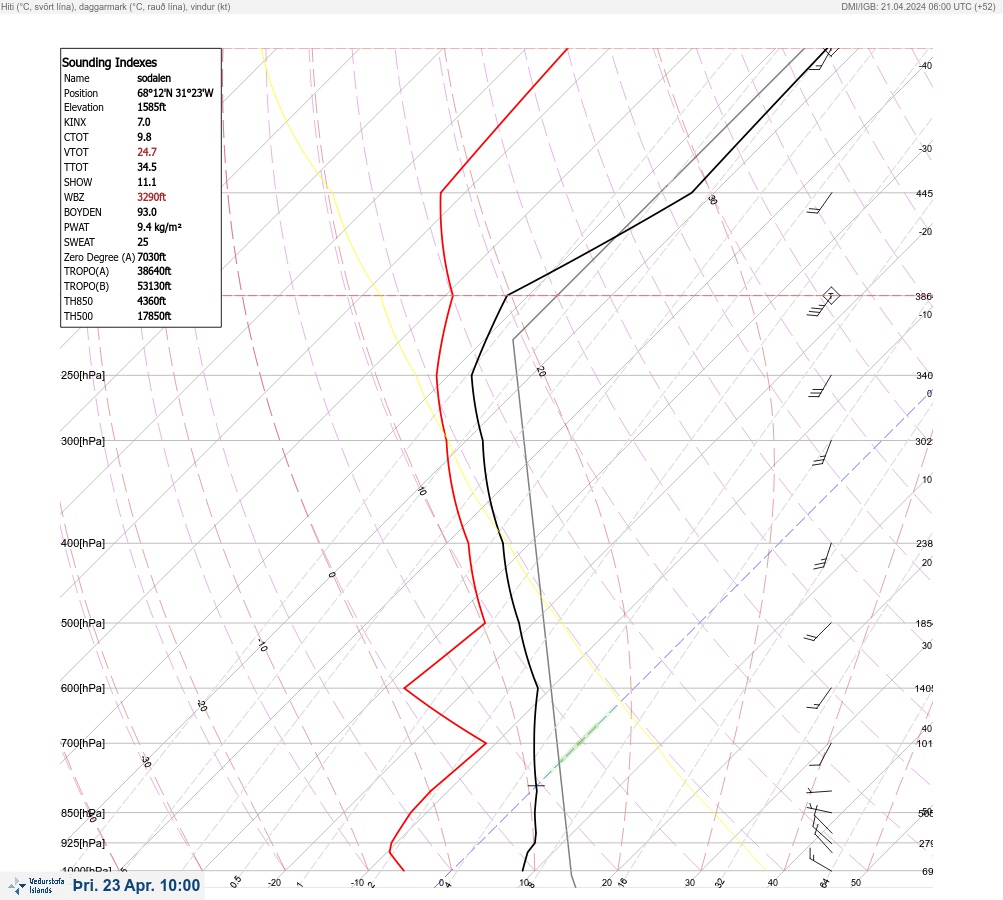1003x900 pixels.
Task: Click the position value 68°12'N 31°23'W
Action: click(x=175, y=93)
